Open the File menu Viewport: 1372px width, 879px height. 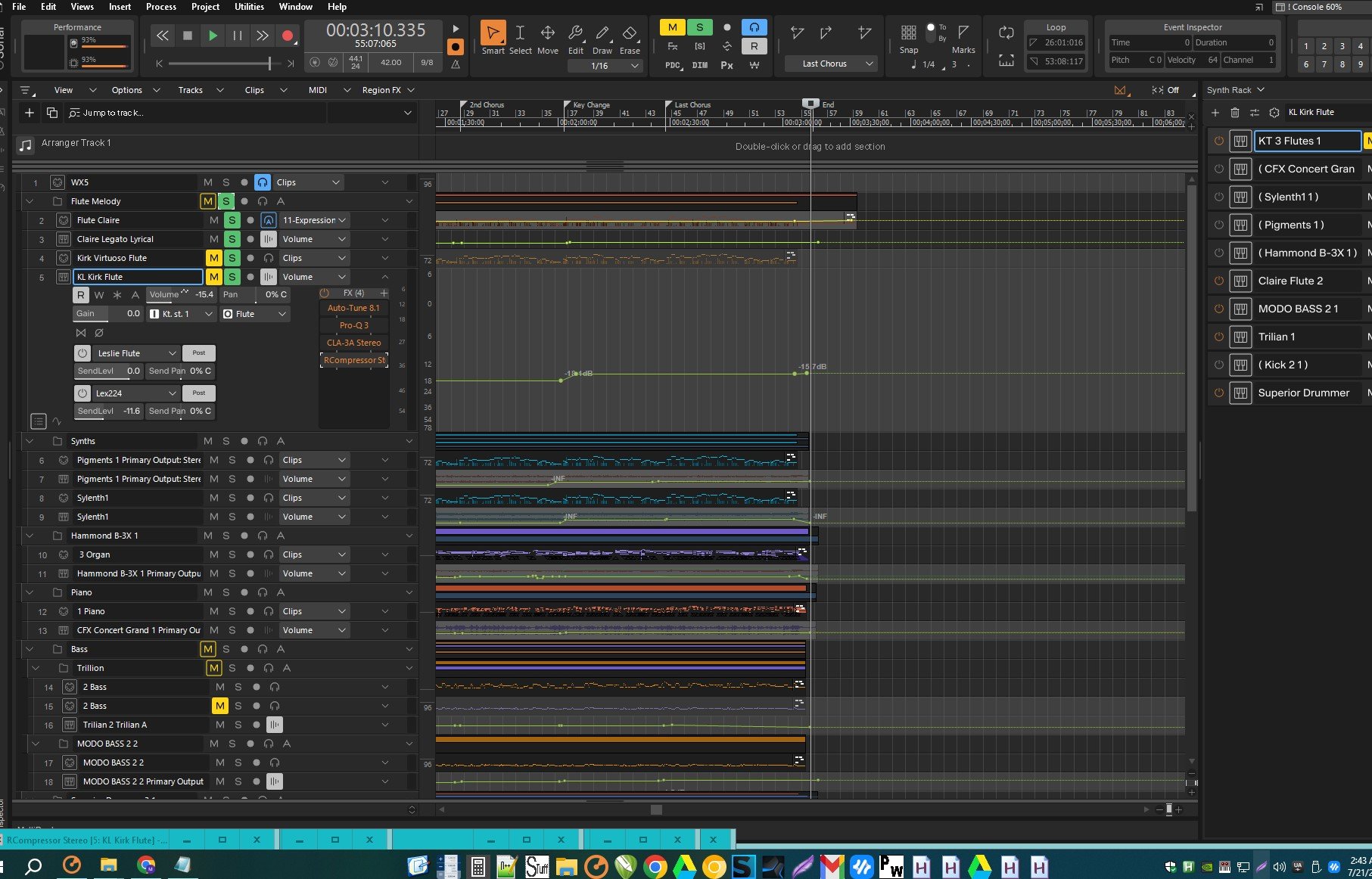pyautogui.click(x=19, y=7)
